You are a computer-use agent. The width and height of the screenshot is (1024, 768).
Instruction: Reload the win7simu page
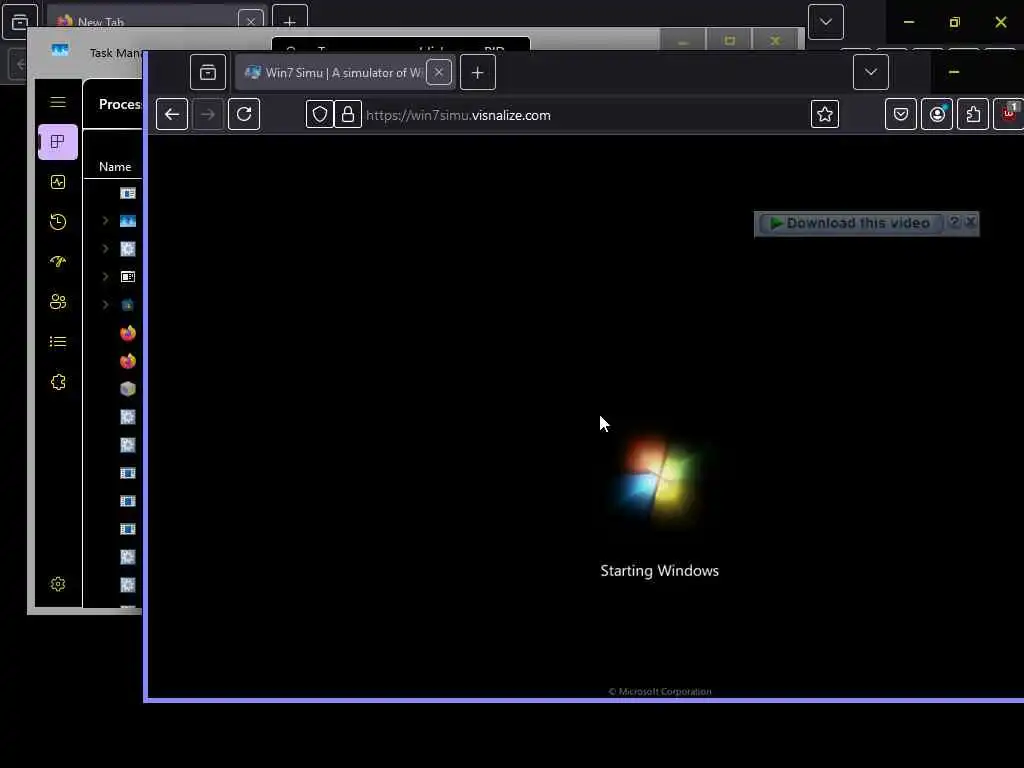244,114
